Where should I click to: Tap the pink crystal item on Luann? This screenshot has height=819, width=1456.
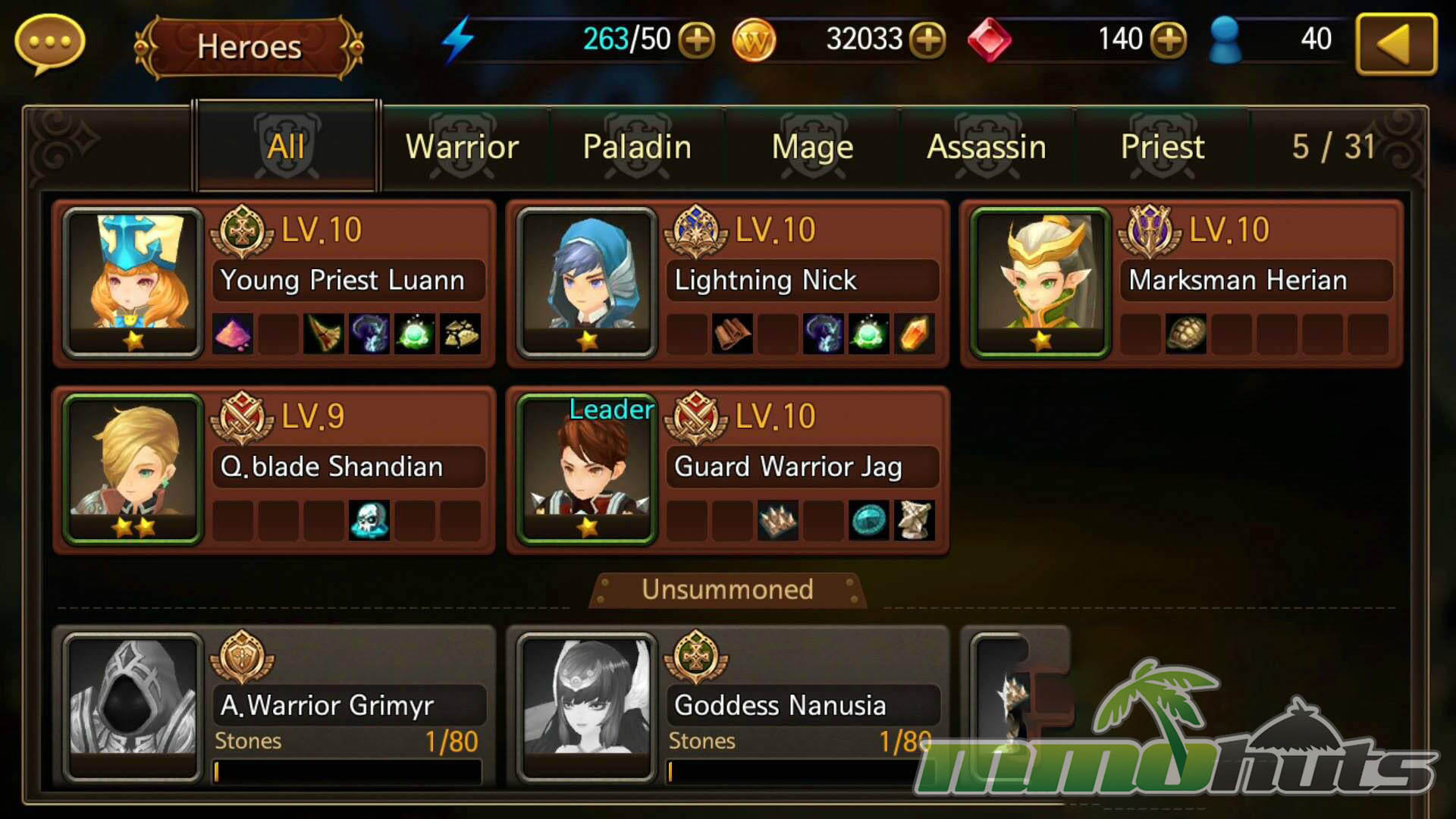pos(233,334)
